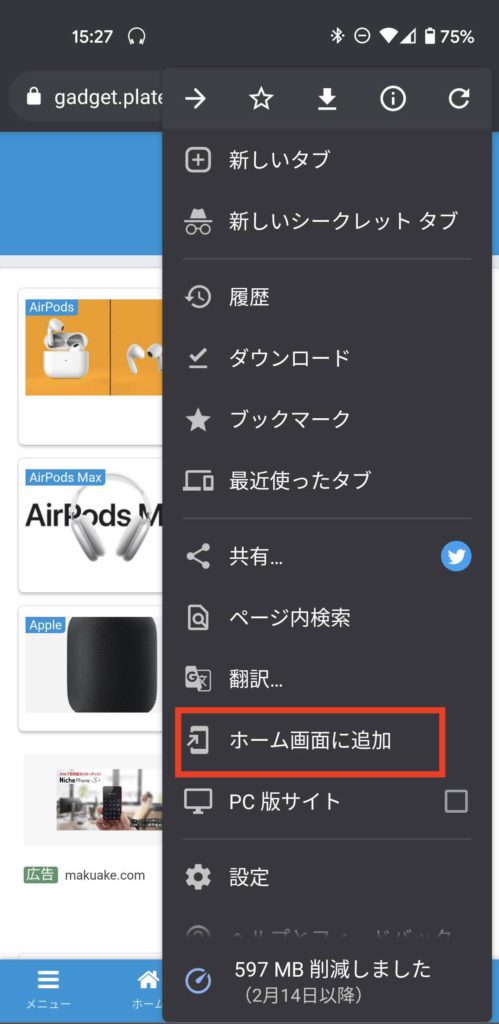Select 履歴 from the menu
The height and width of the screenshot is (1024, 499).
327,298
